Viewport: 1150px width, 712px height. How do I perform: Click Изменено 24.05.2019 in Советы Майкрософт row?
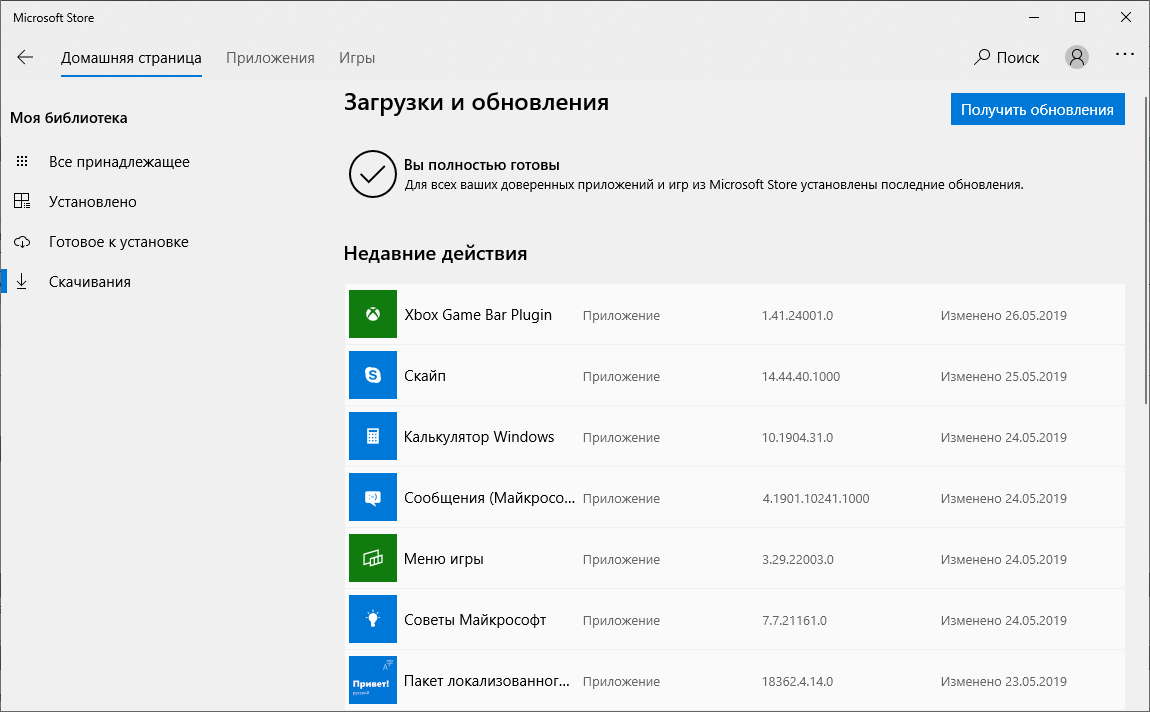tap(1003, 620)
